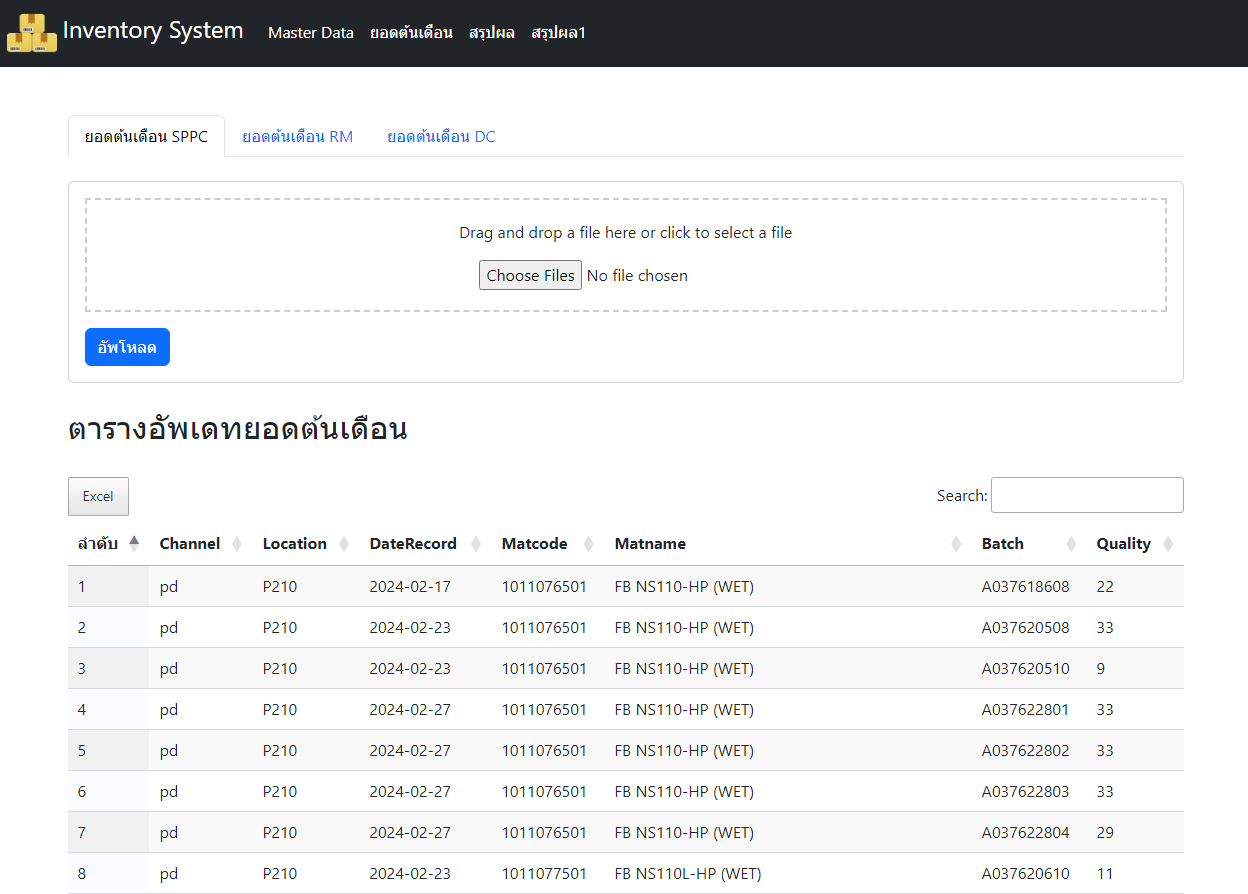The width and height of the screenshot is (1248, 894).
Task: Open ยอดต้นเดือน in the navbar
Action: click(x=411, y=33)
